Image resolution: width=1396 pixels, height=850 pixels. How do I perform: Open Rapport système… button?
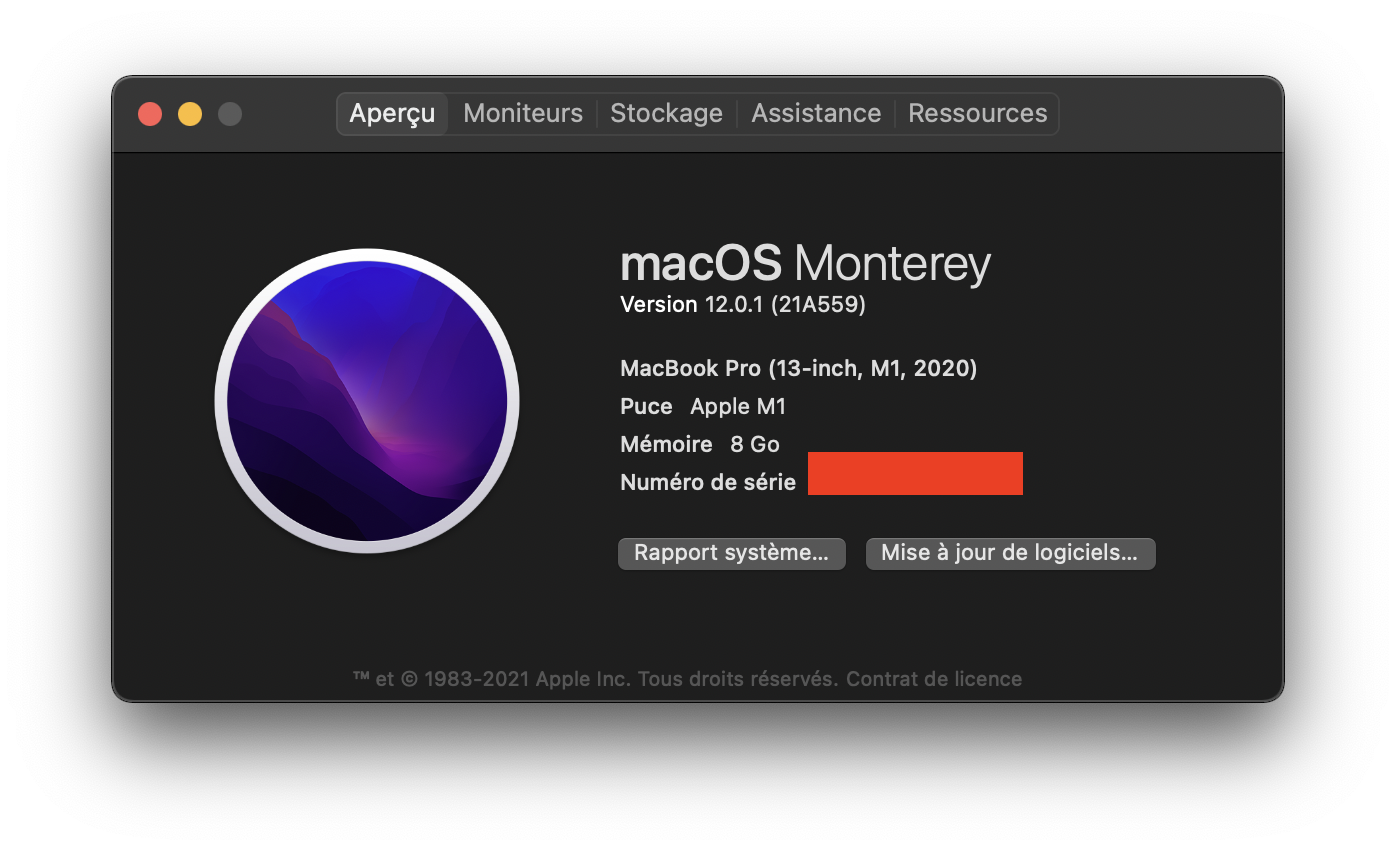pyautogui.click(x=731, y=553)
